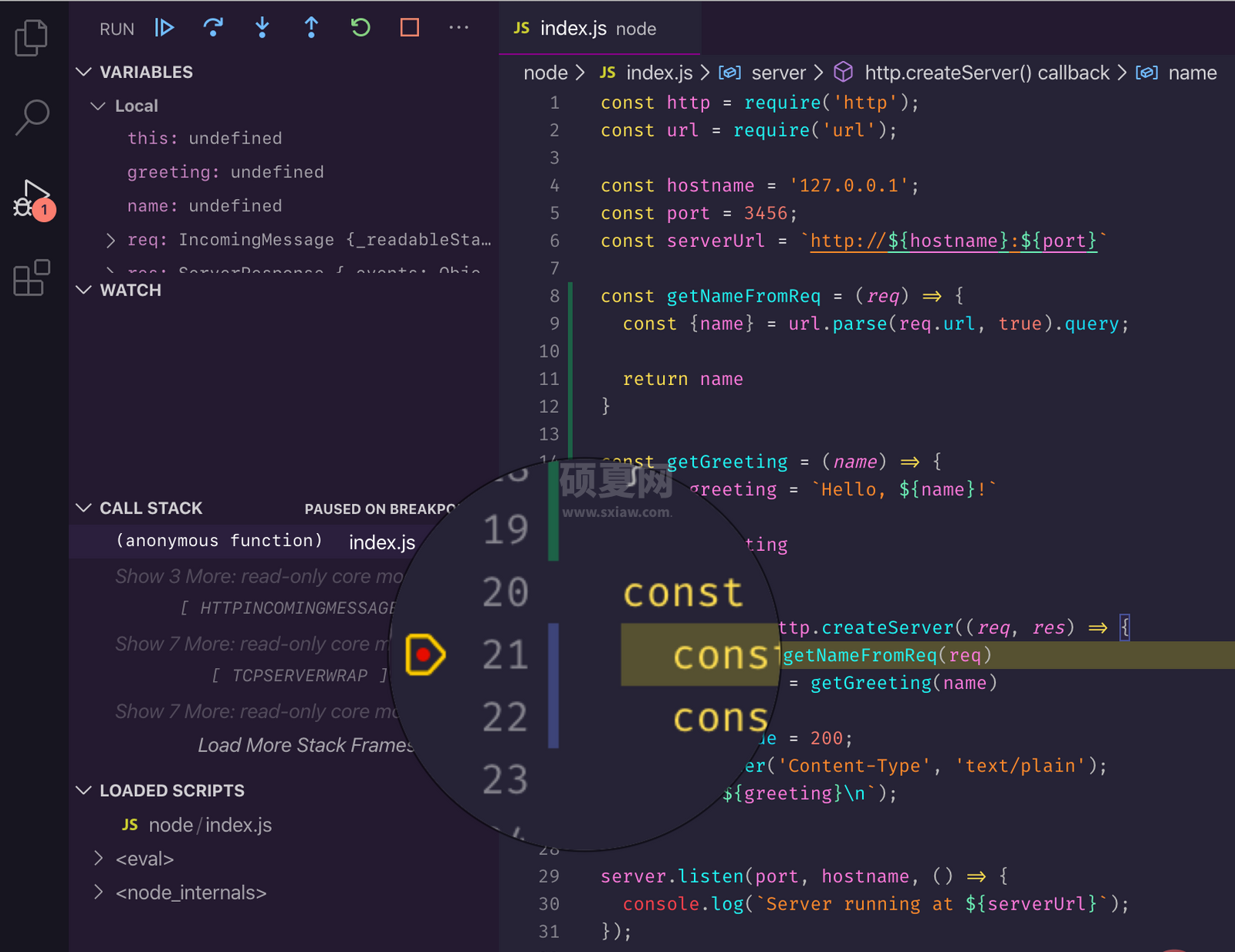Show 3 more frames above HTTPINCOMINGMESSAGE
1235x952 pixels.
tap(259, 576)
